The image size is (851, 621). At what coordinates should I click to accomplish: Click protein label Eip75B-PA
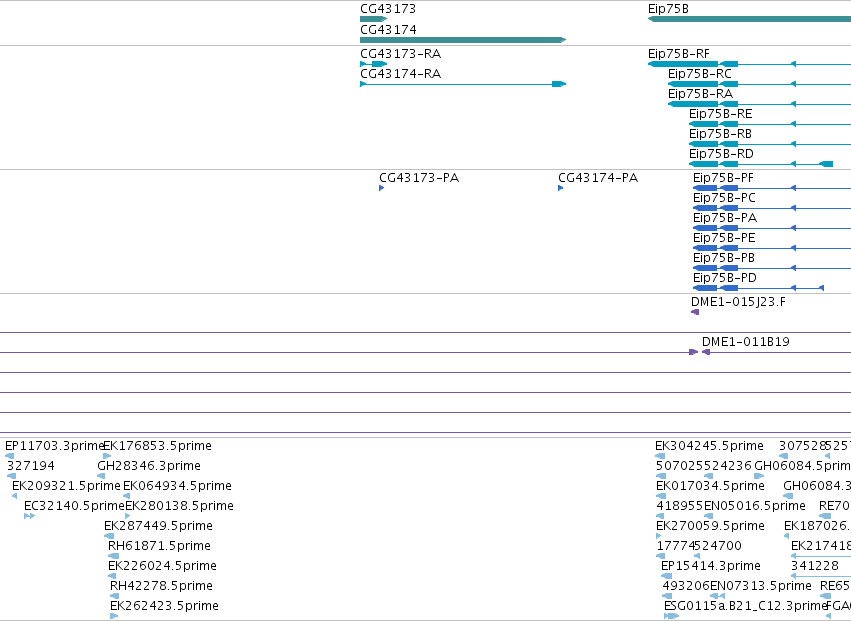[x=725, y=218]
